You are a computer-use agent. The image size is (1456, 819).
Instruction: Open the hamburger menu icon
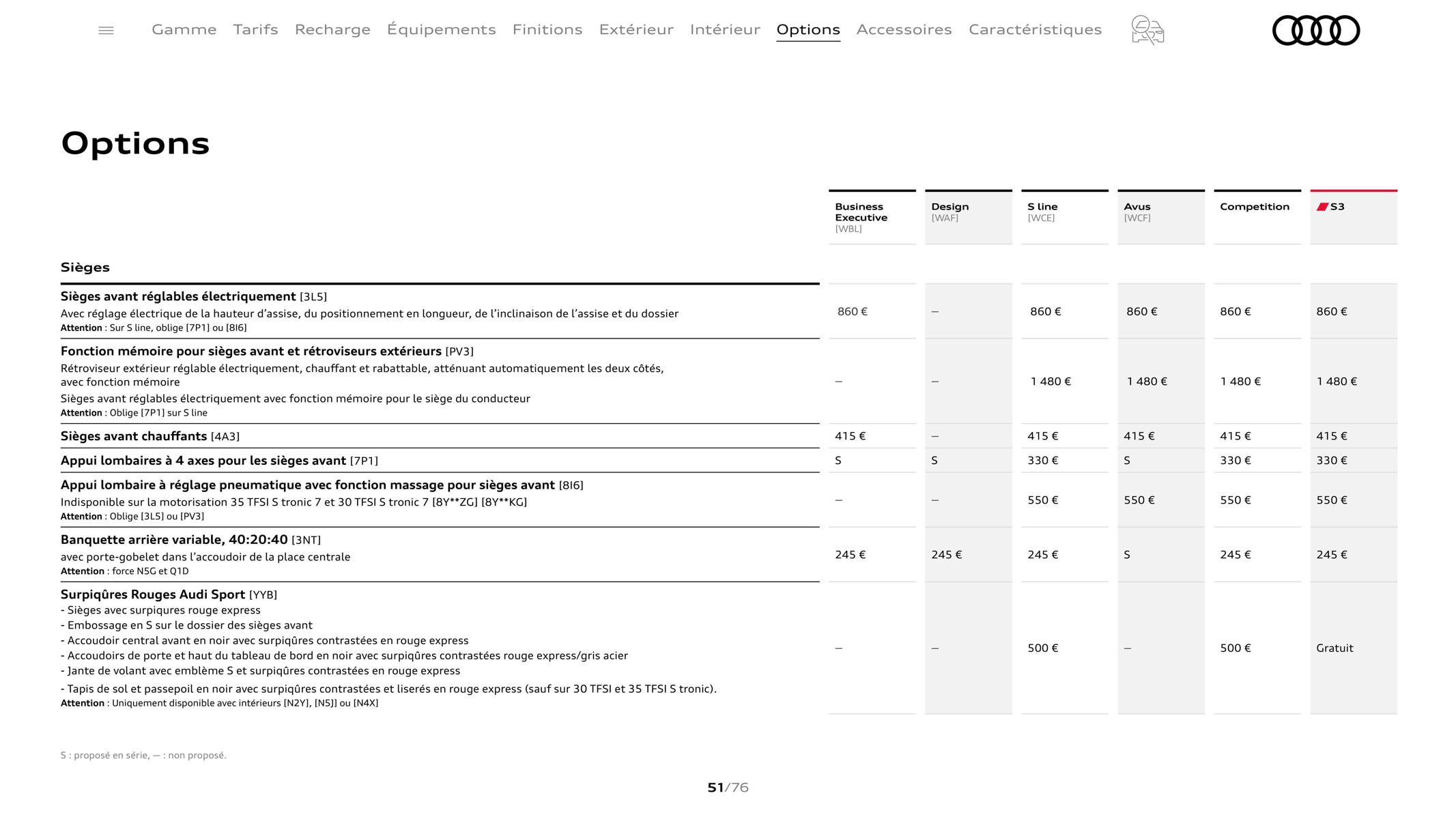[x=106, y=31]
